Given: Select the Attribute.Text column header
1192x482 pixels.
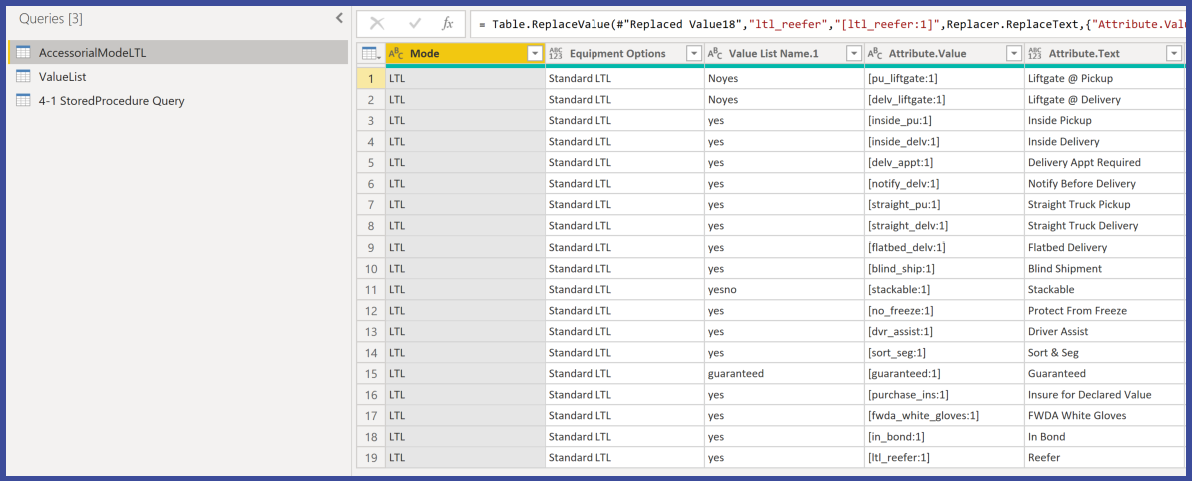Looking at the screenshot, I should [1104, 53].
